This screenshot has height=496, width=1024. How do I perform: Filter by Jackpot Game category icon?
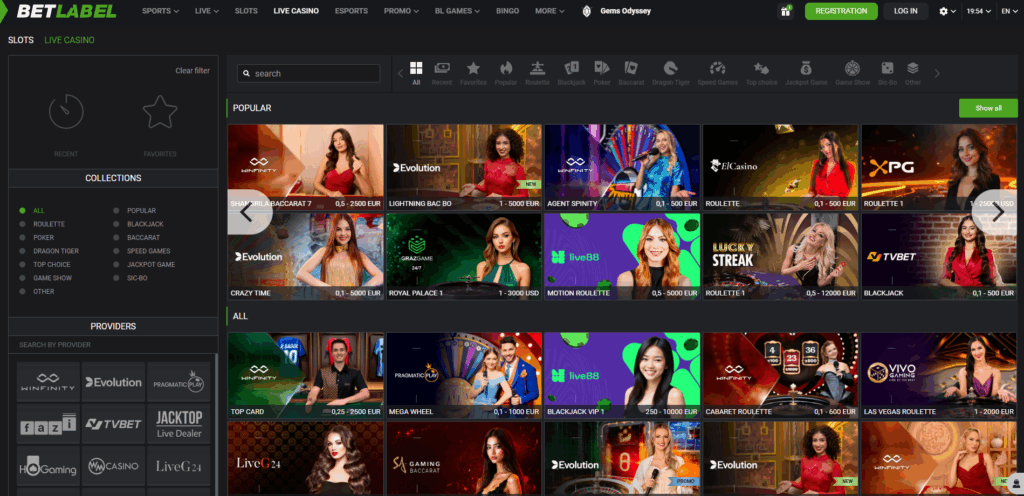[806, 68]
